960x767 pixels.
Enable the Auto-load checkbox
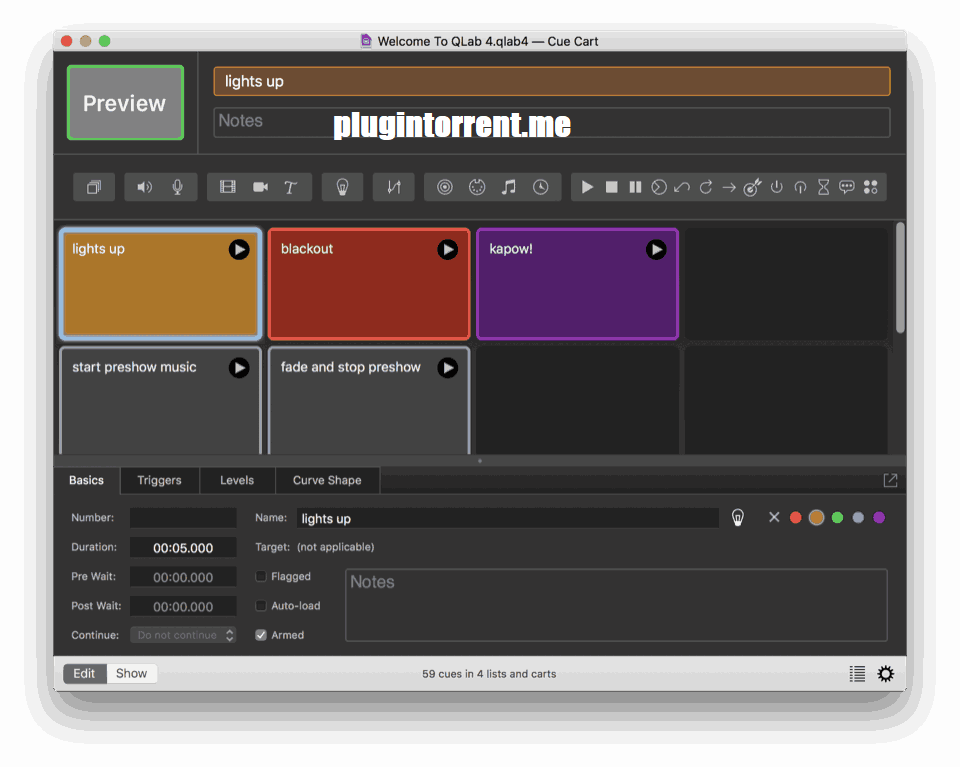(261, 605)
